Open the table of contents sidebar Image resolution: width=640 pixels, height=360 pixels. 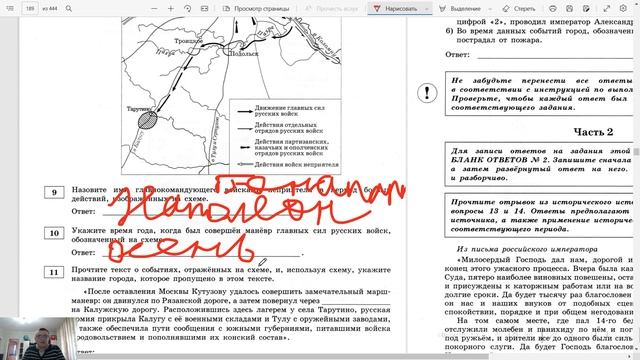[10, 8]
